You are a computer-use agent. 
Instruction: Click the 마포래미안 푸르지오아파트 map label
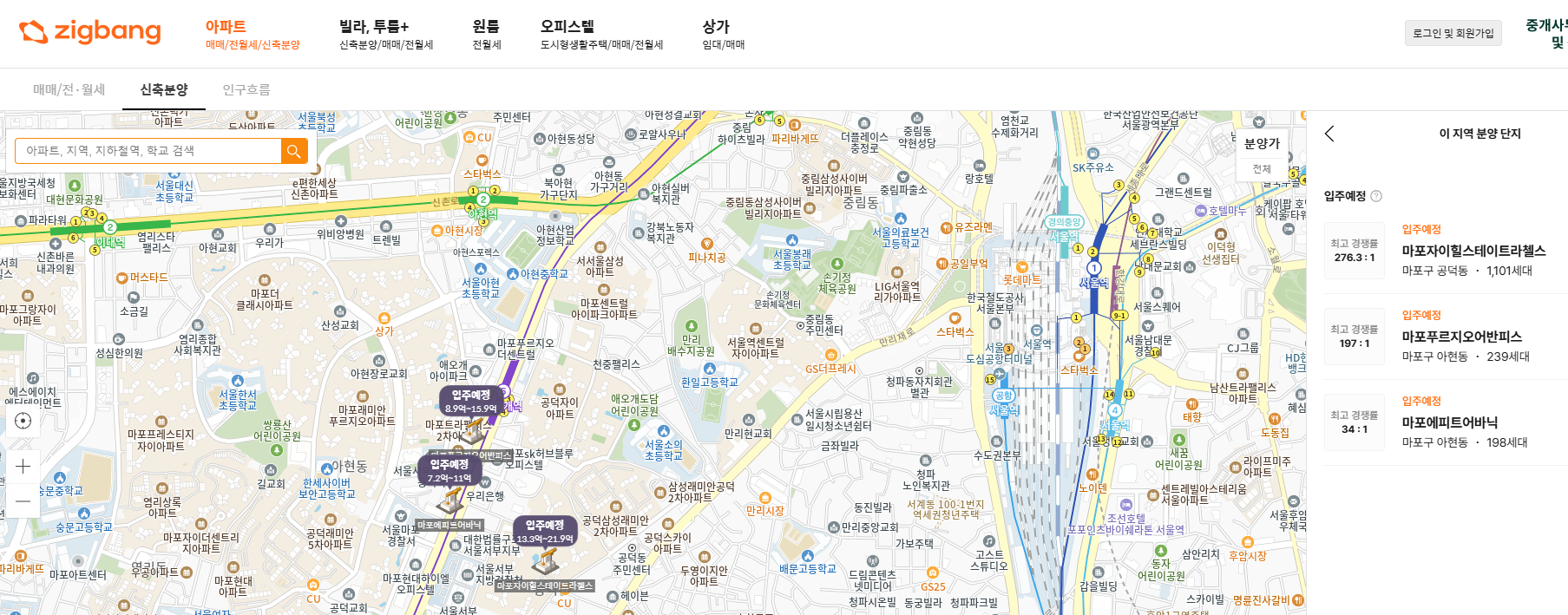click(x=362, y=415)
